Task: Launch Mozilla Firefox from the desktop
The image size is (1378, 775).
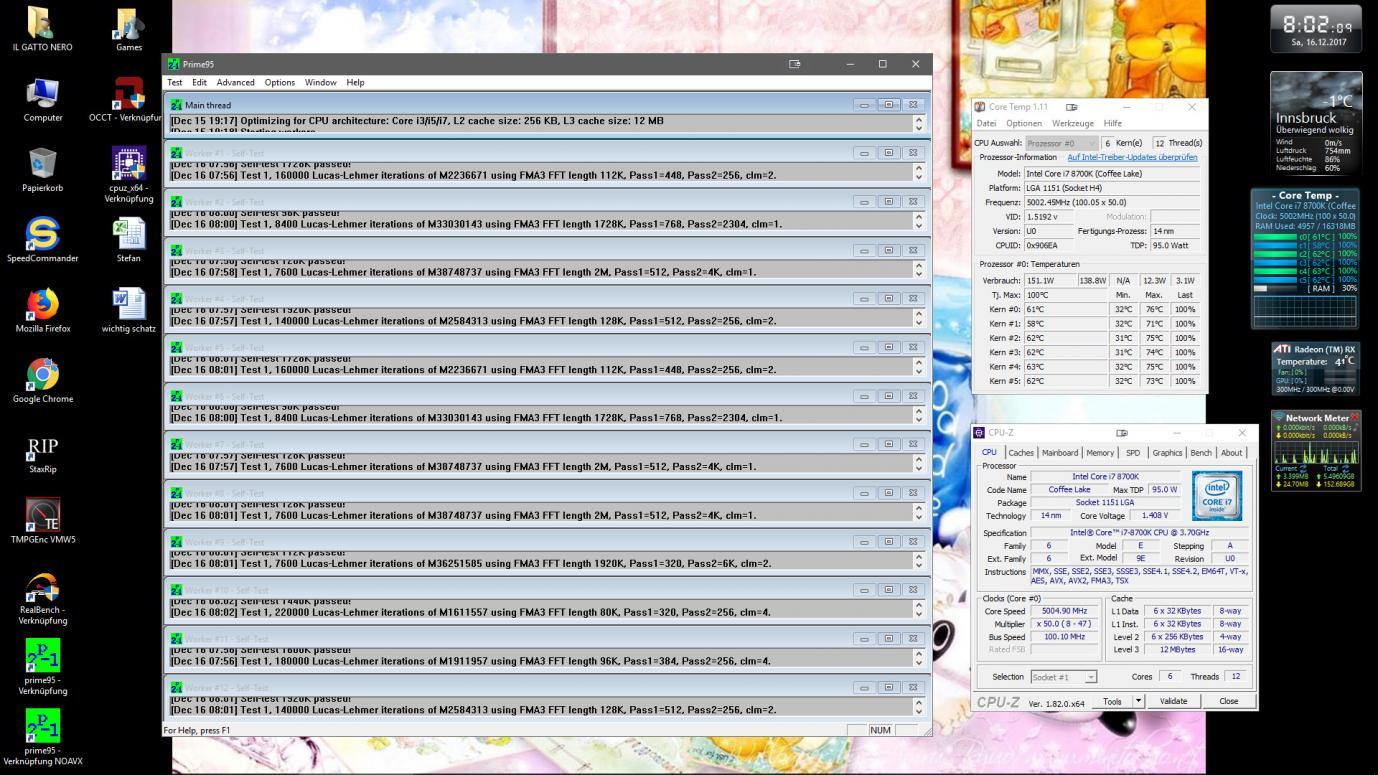Action: (42, 304)
